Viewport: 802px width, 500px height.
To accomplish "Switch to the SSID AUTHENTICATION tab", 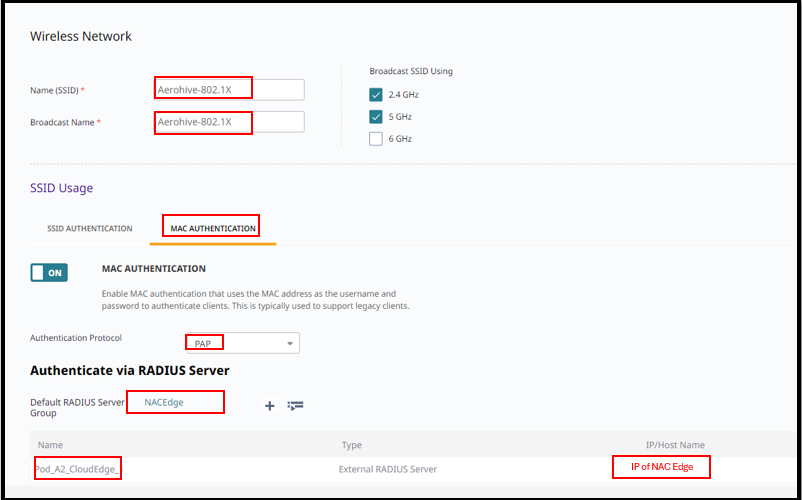I will 90,229.
